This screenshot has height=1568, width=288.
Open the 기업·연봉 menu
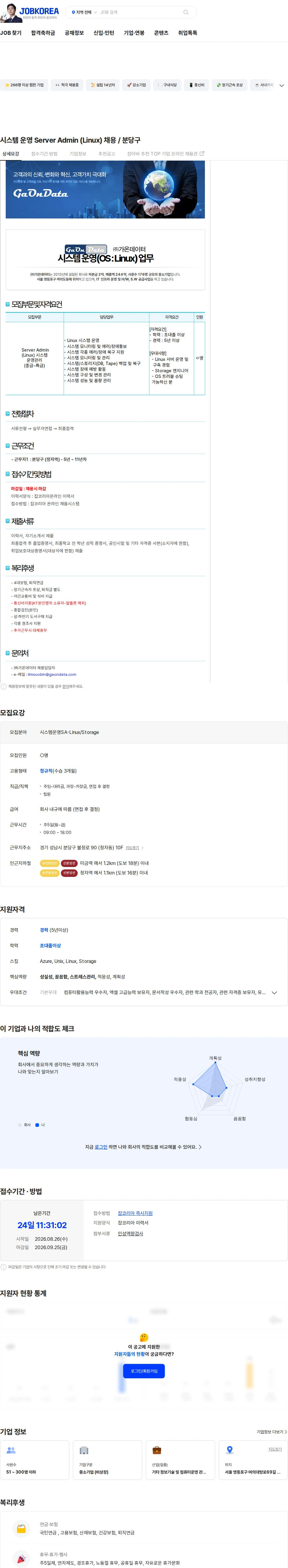tap(134, 33)
